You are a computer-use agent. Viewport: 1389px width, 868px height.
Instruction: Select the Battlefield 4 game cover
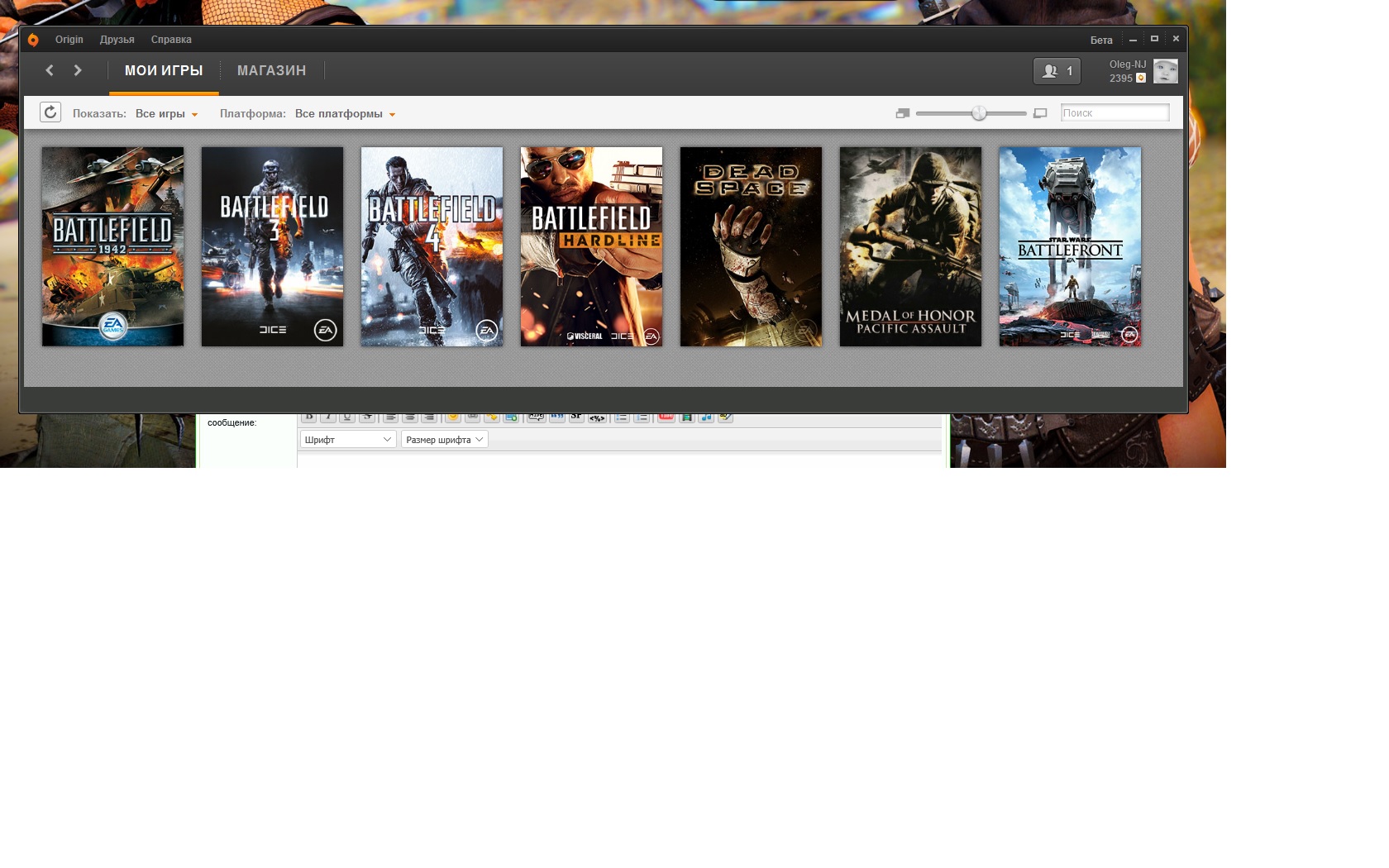(432, 246)
